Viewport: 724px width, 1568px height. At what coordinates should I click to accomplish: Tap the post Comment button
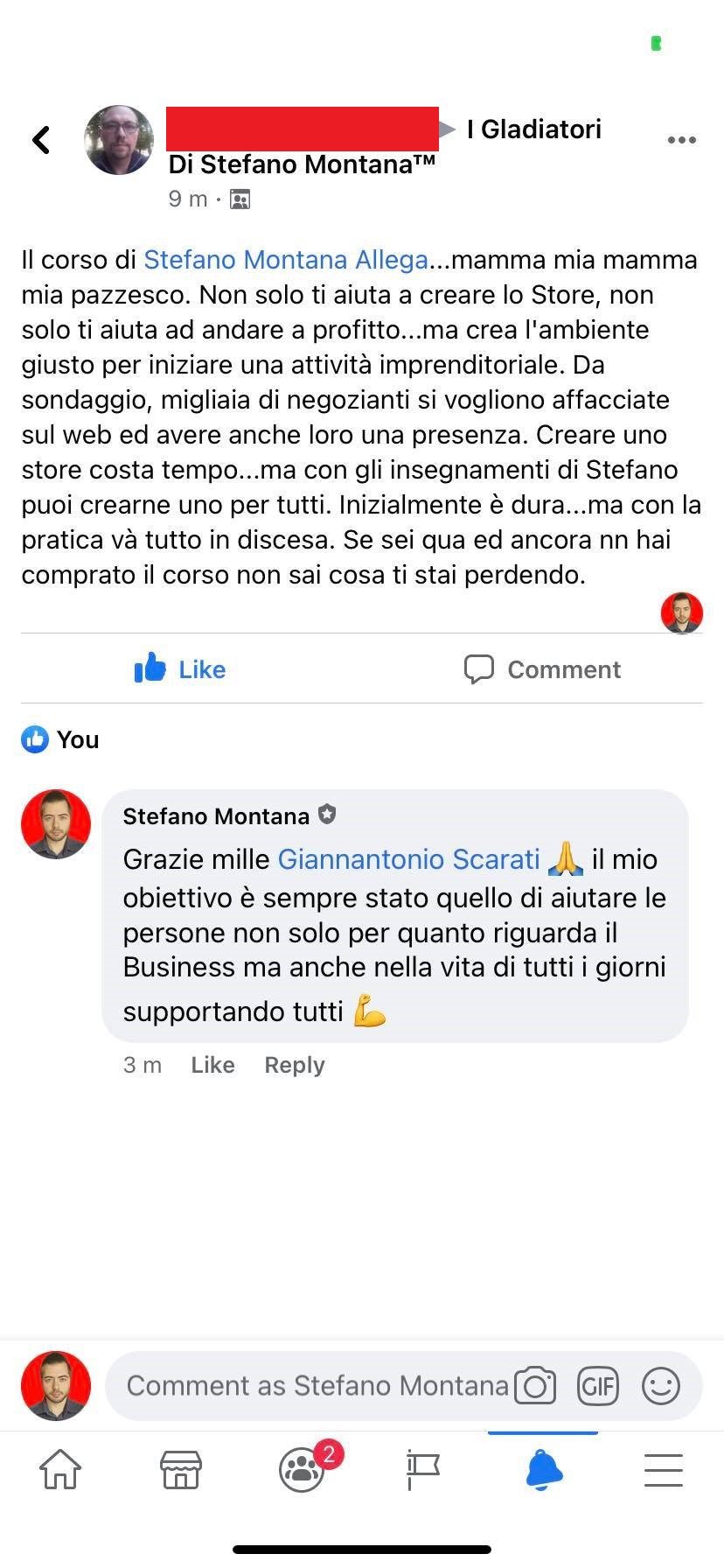(542, 669)
